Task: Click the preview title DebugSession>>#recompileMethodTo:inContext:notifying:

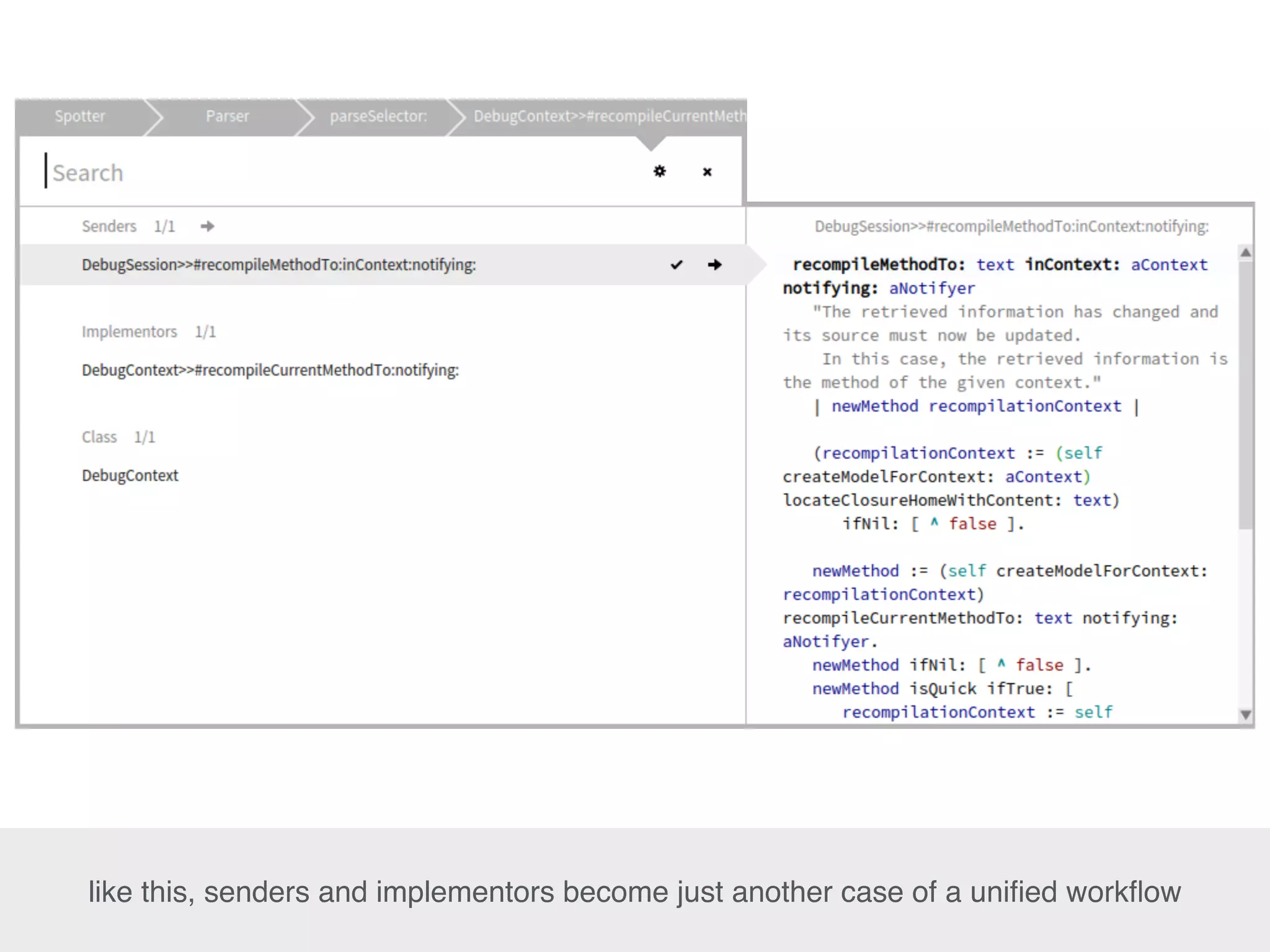Action: click(x=1011, y=226)
